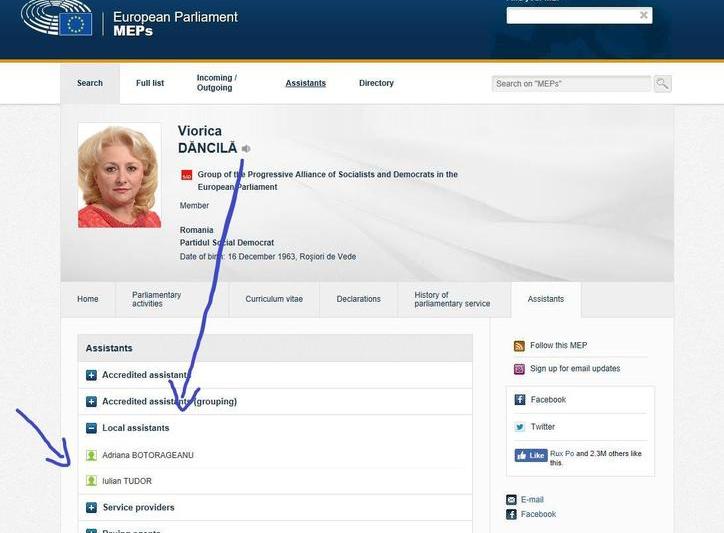Click Iulian TUDOR person icon
The image size is (724, 533).
91,481
